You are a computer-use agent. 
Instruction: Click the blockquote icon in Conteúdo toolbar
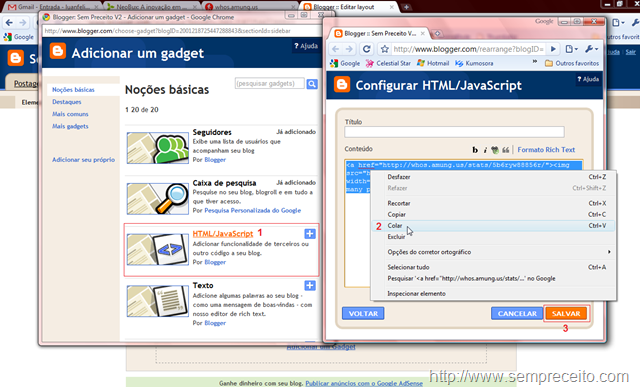pos(505,150)
